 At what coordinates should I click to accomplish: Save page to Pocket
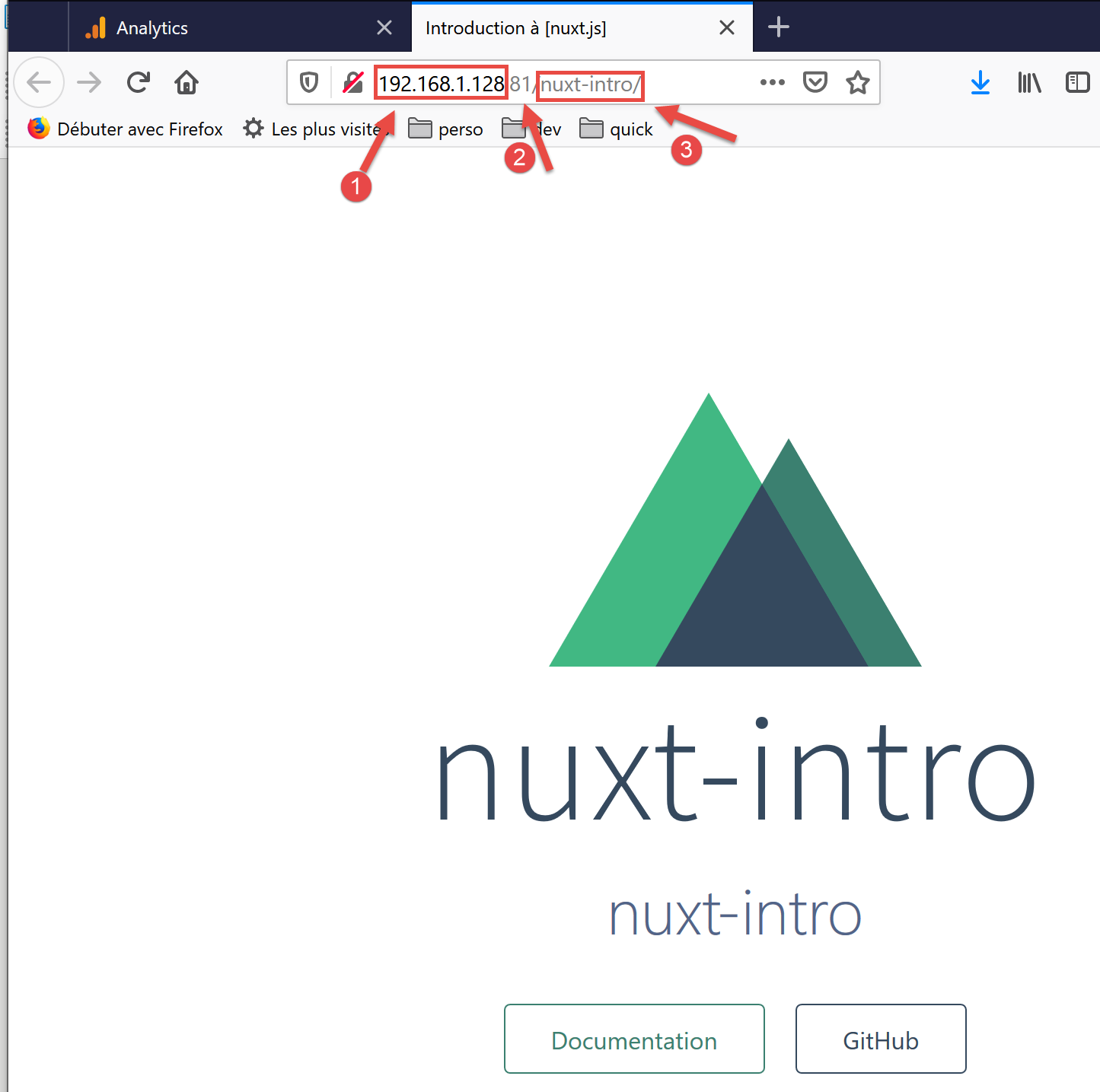click(815, 82)
